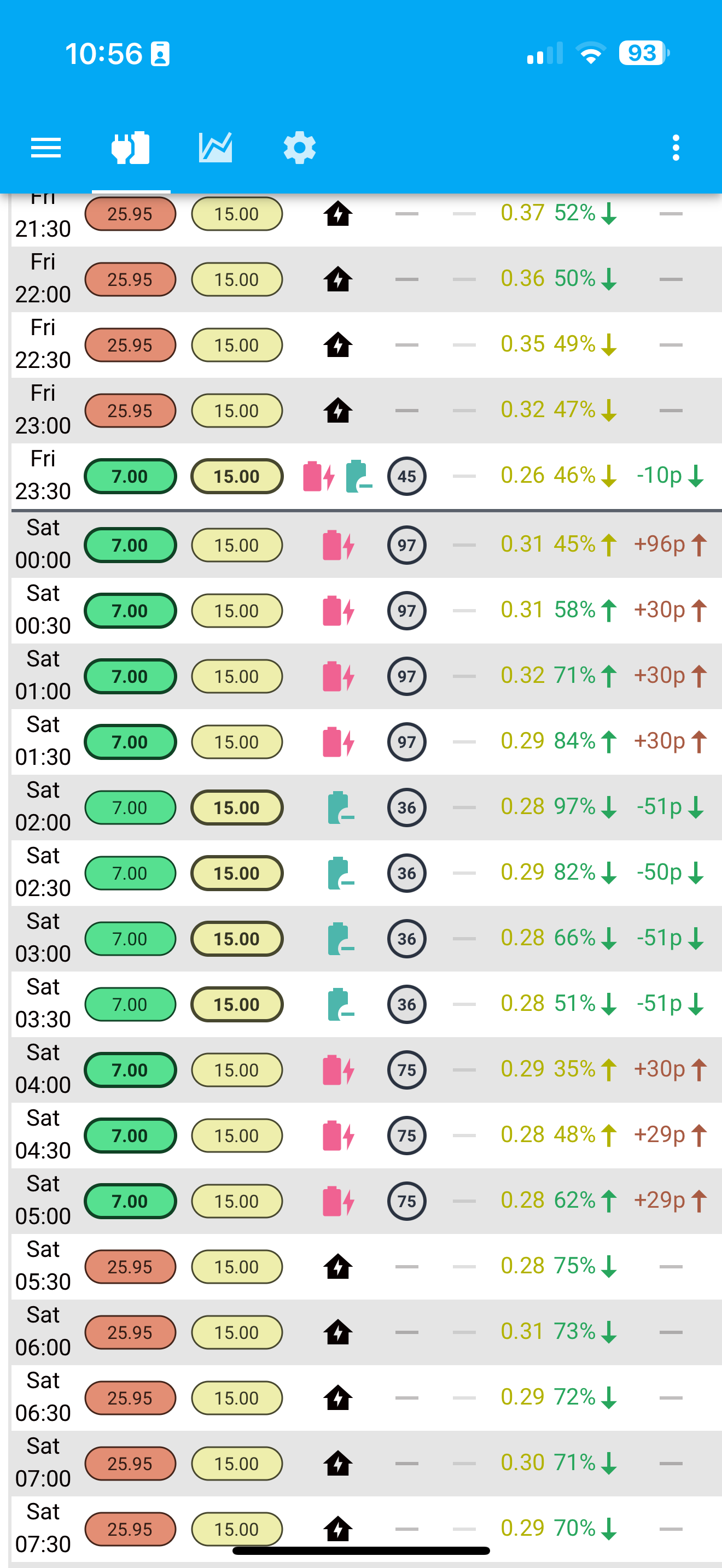Open the three-dot overflow menu
Image resolution: width=722 pixels, height=1568 pixels.
pyautogui.click(x=676, y=148)
